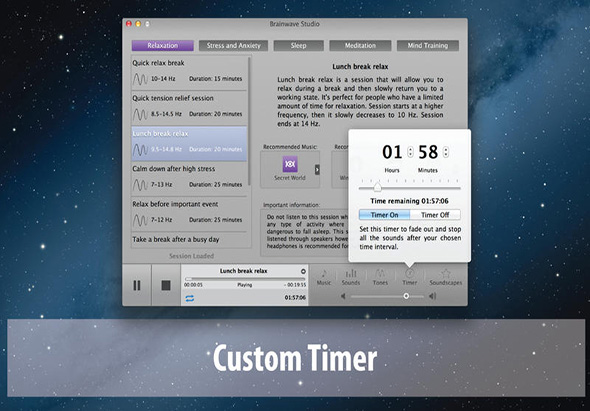590x411 pixels.
Task: Click the 8.5-14.5 Hz frequency text
Action: pos(166,114)
